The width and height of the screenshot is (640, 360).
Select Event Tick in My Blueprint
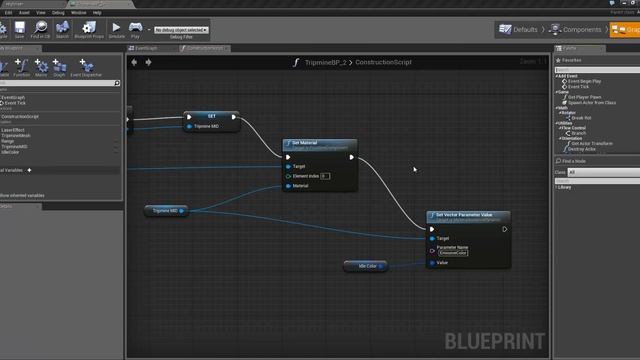point(15,103)
